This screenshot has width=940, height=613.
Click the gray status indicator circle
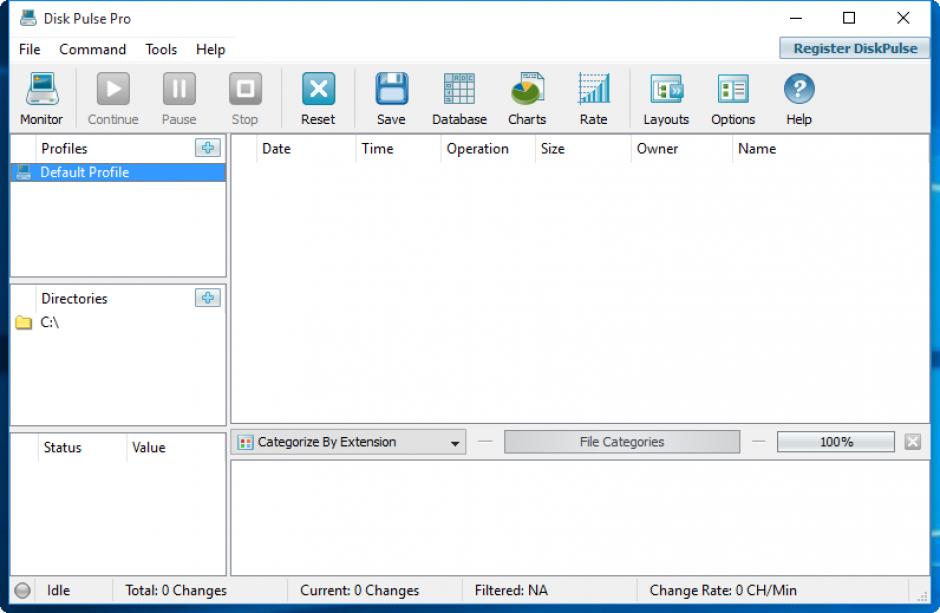[x=23, y=591]
